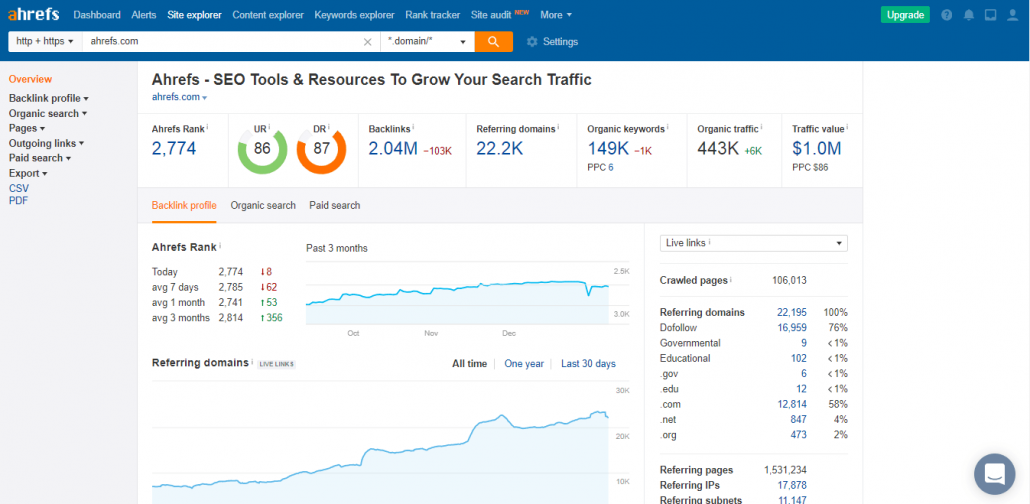Click the CSV export link
The width and height of the screenshot is (1030, 504).
[x=18, y=188]
